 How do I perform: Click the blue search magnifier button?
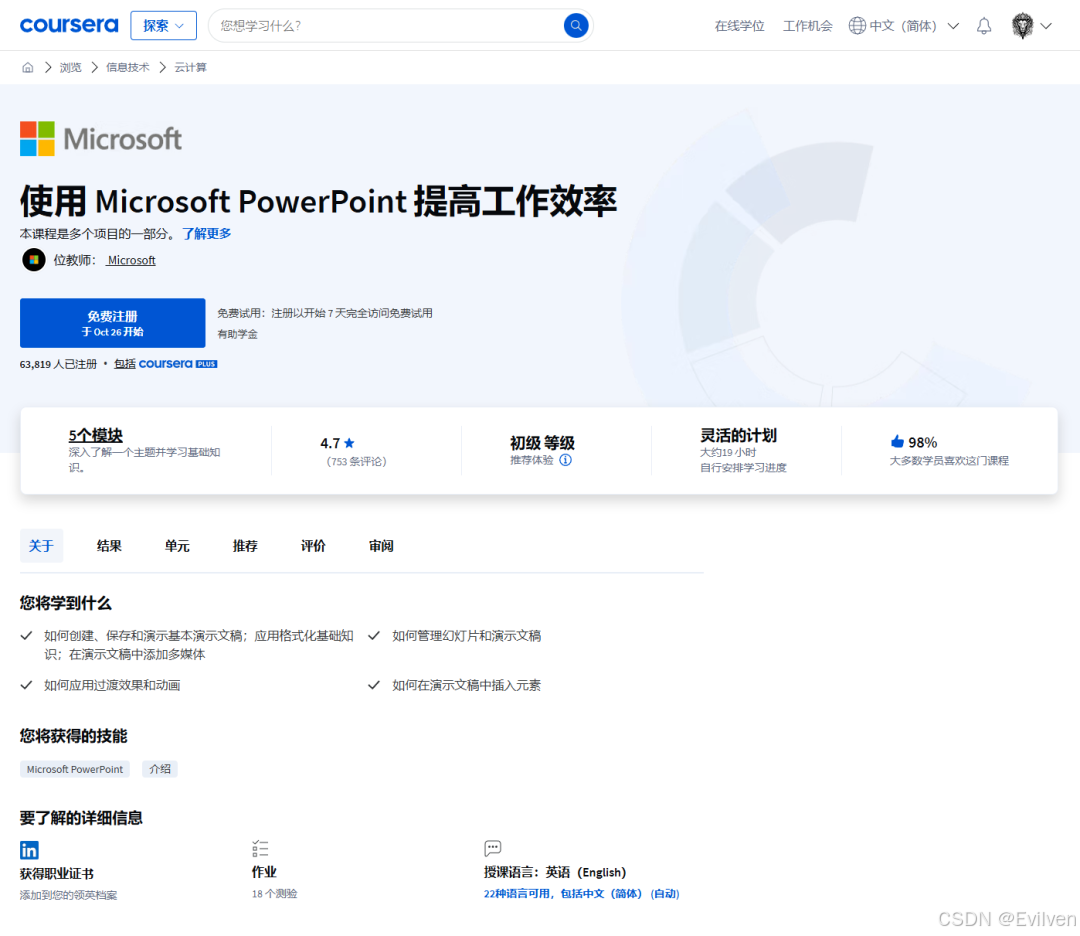(576, 25)
